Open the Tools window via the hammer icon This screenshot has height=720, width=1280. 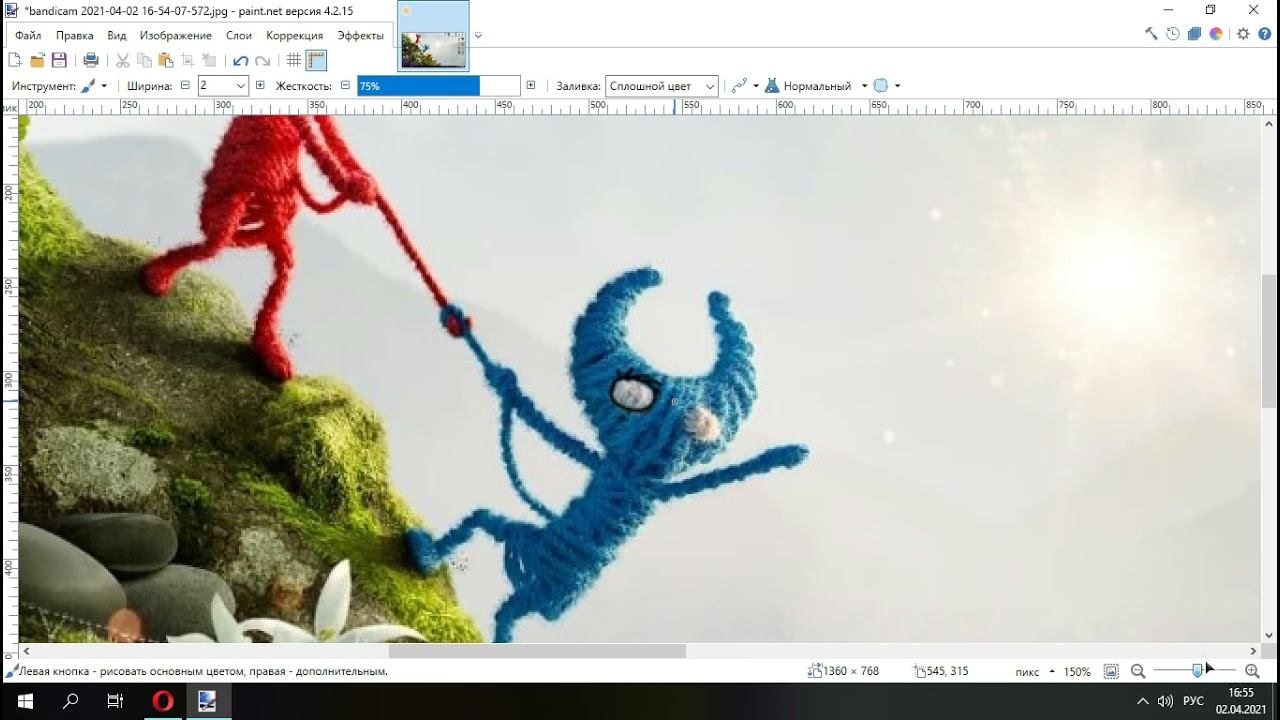click(x=1151, y=34)
